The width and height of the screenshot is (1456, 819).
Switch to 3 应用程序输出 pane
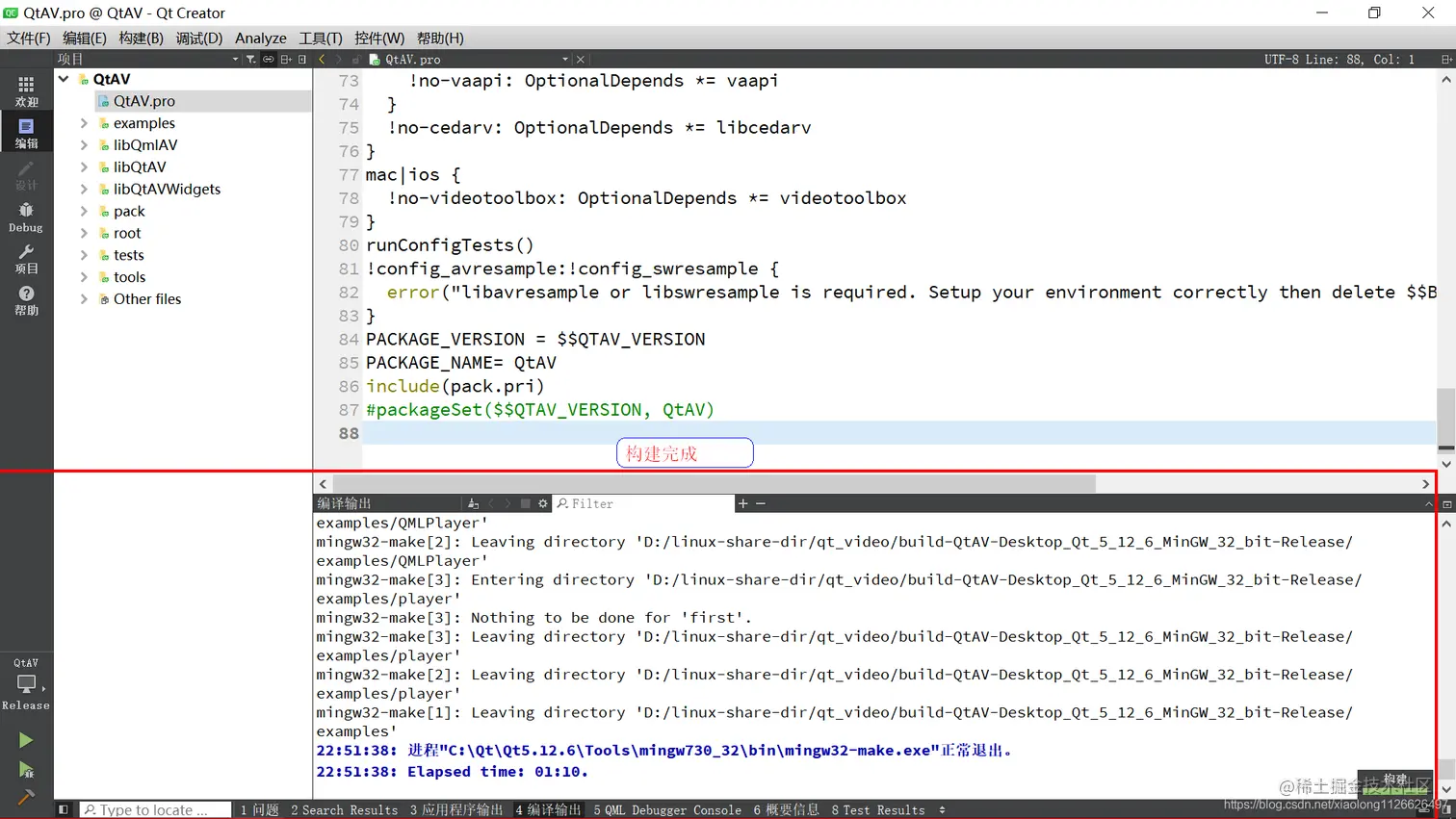tap(456, 810)
